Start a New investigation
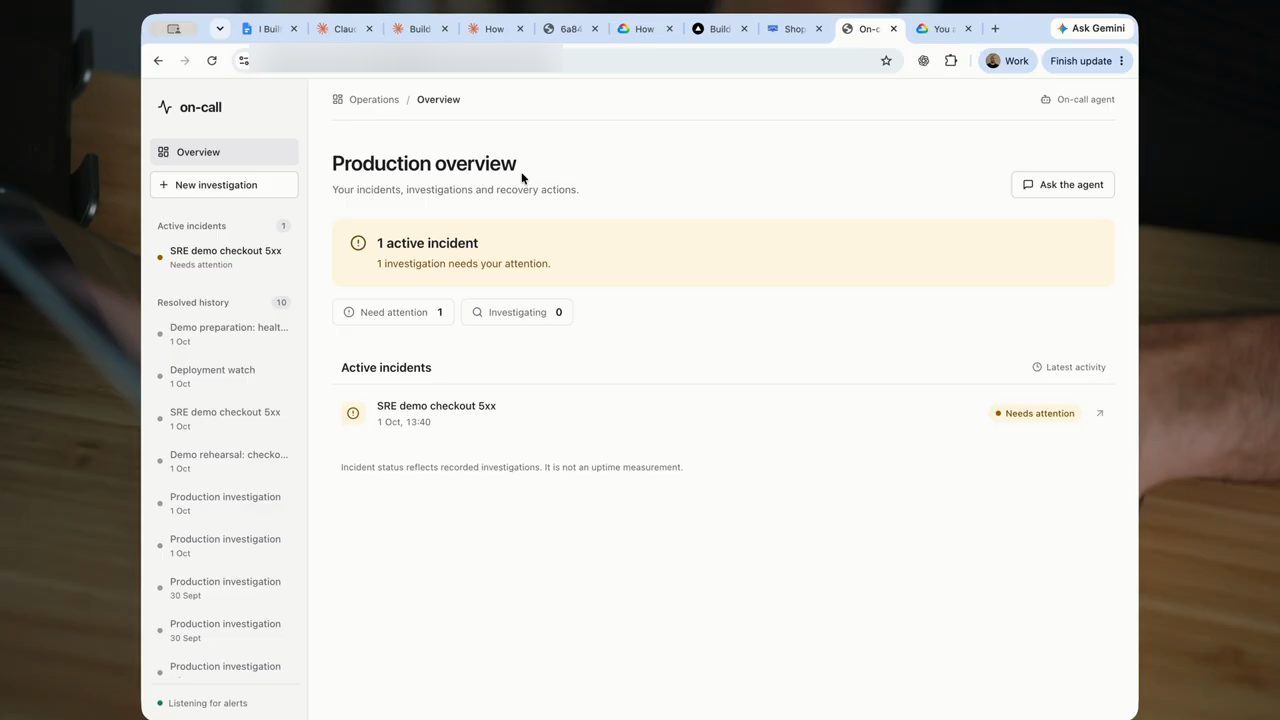This screenshot has height=720, width=1280. [224, 185]
